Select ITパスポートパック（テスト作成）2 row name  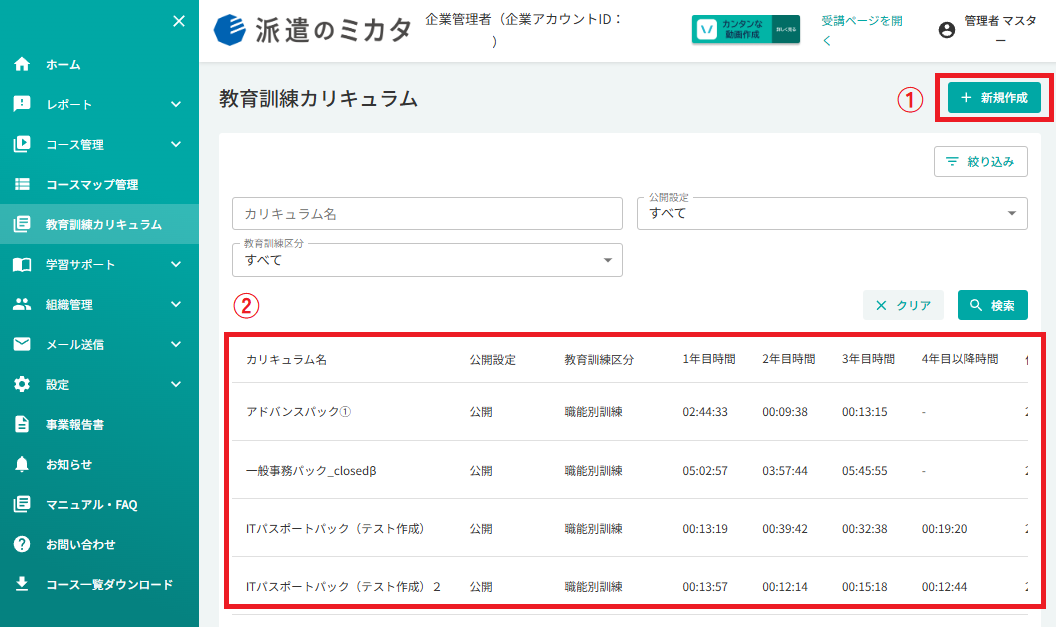point(343,587)
